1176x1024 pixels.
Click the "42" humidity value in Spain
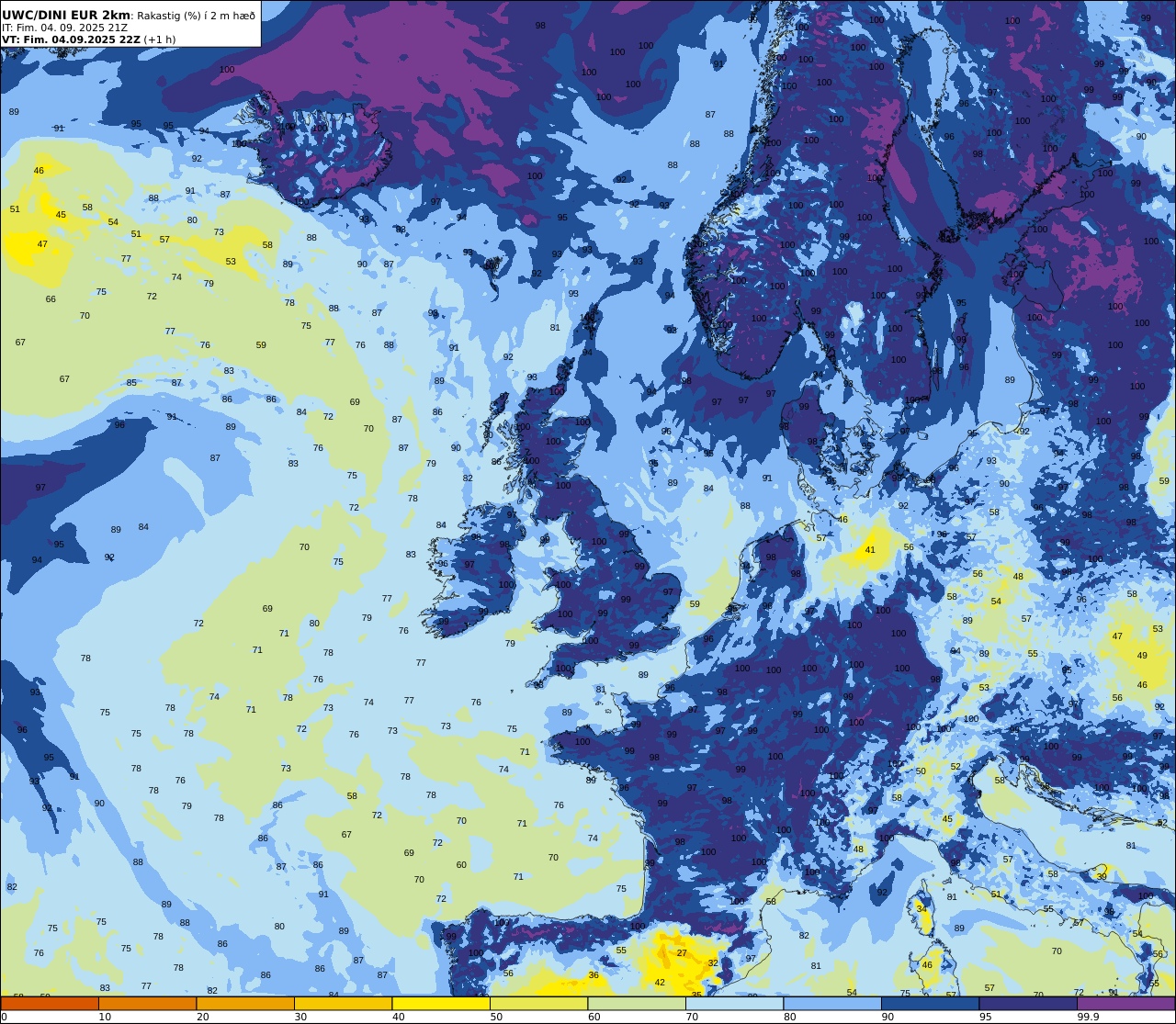[660, 983]
